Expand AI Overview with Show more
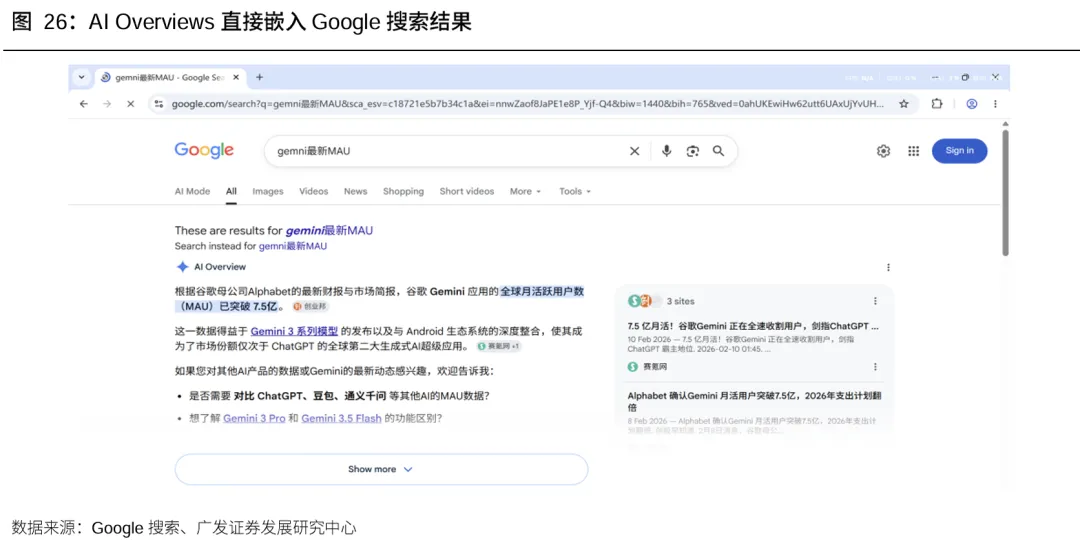The height and width of the screenshot is (547, 1080). pyautogui.click(x=381, y=469)
